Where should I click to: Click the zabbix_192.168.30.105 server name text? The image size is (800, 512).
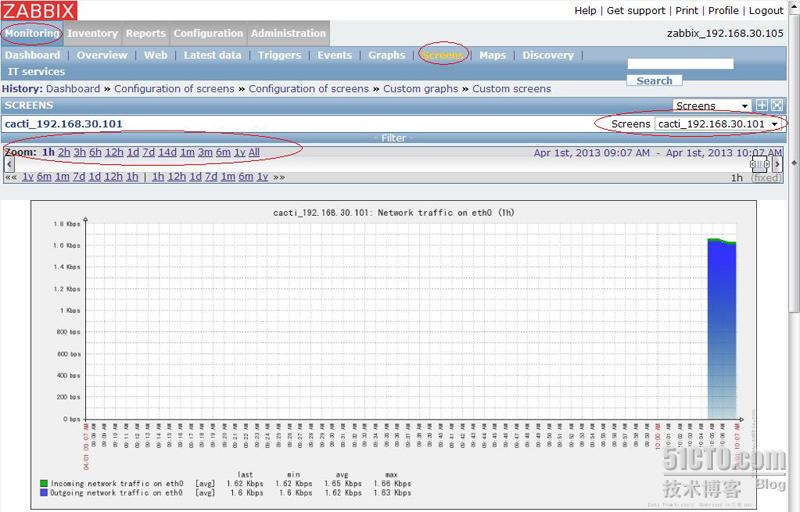(x=725, y=33)
